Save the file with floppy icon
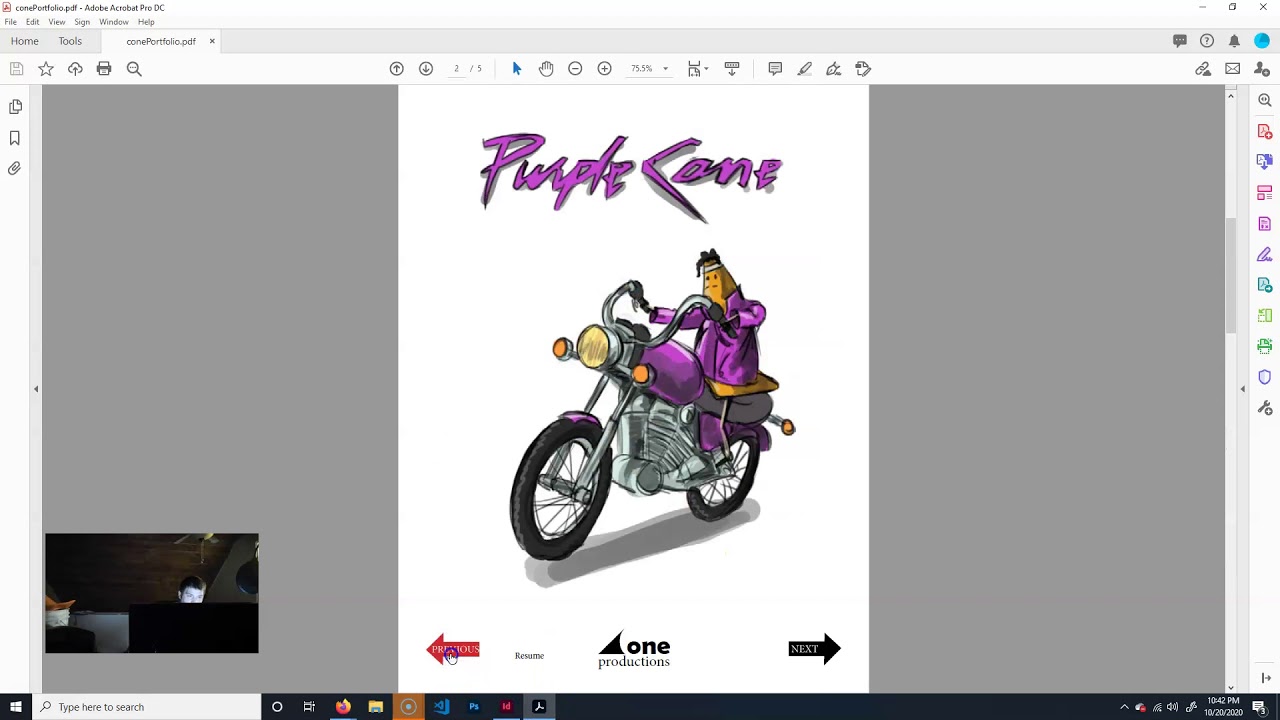 click(16, 69)
